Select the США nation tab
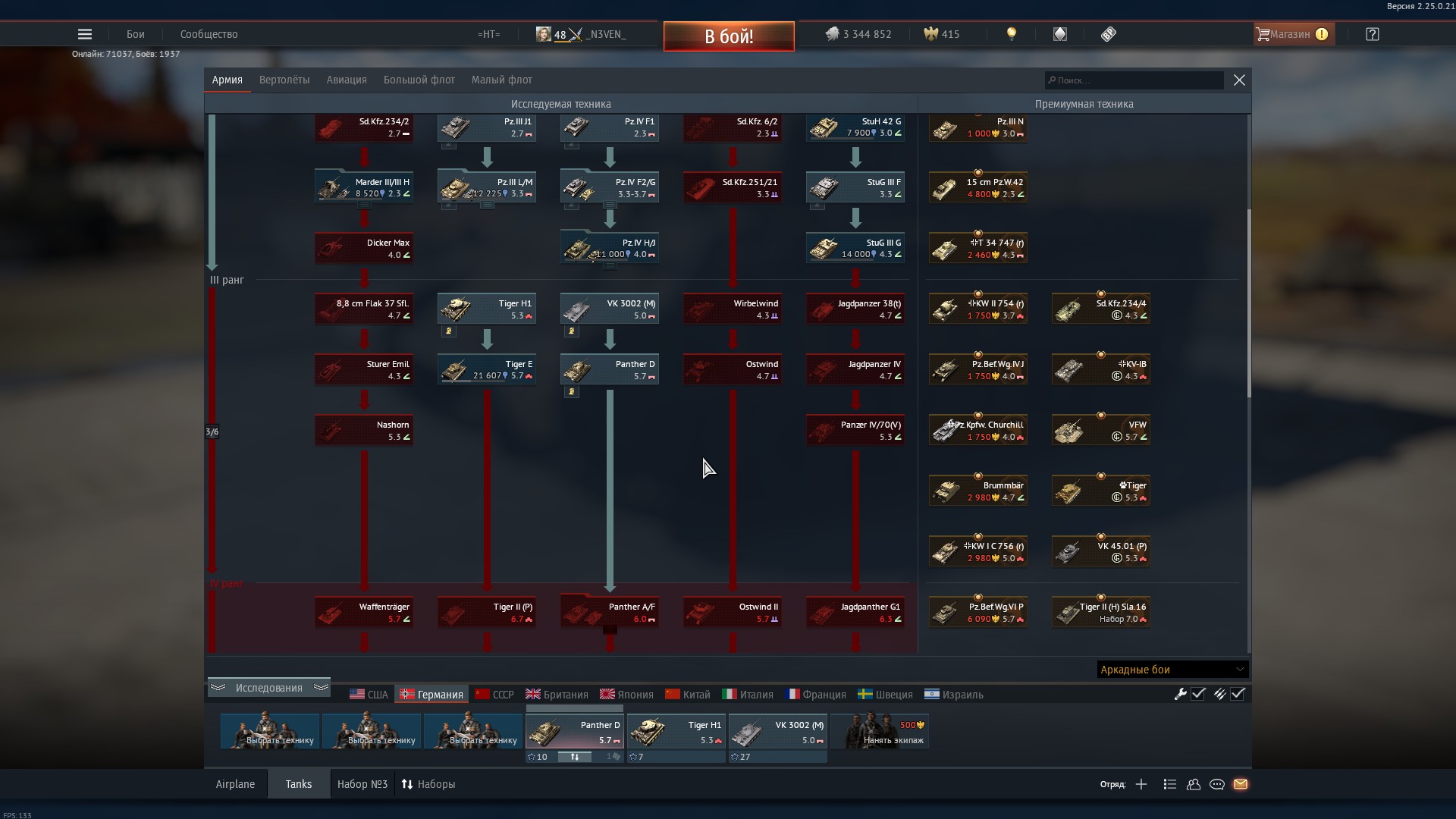Image resolution: width=1456 pixels, height=819 pixels. coord(369,694)
